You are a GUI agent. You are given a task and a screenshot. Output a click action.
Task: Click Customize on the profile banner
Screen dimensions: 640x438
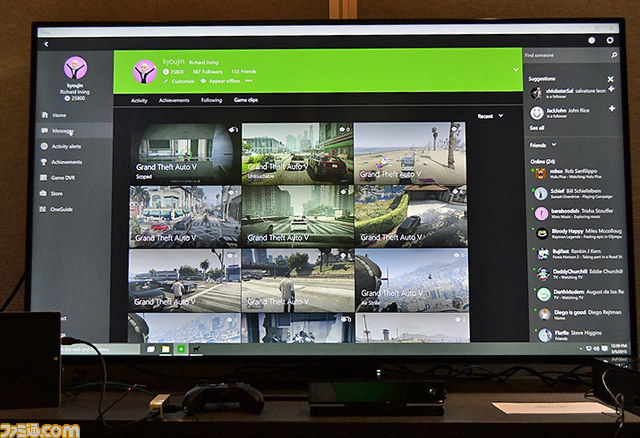pos(179,81)
